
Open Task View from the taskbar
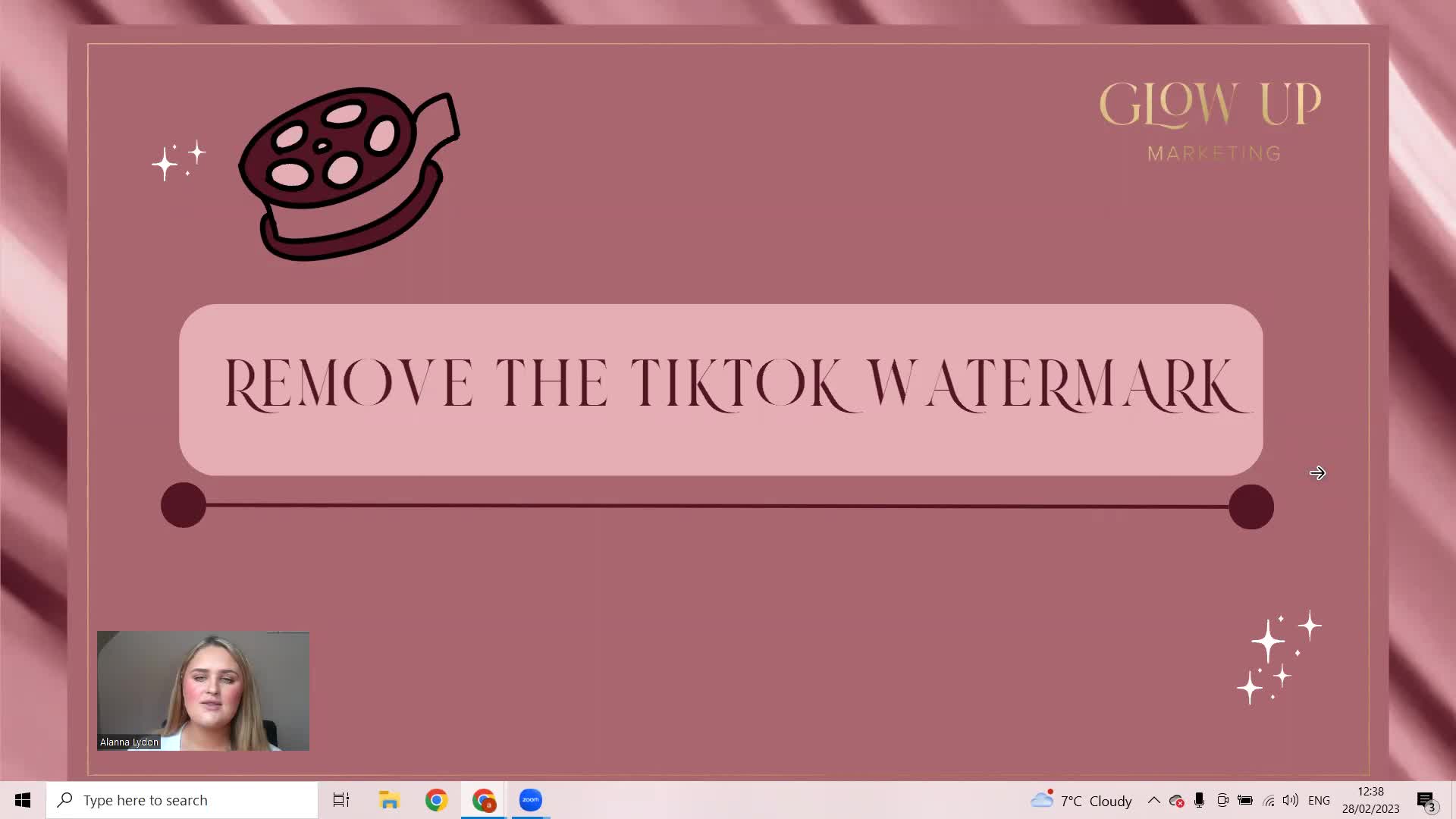pos(341,800)
